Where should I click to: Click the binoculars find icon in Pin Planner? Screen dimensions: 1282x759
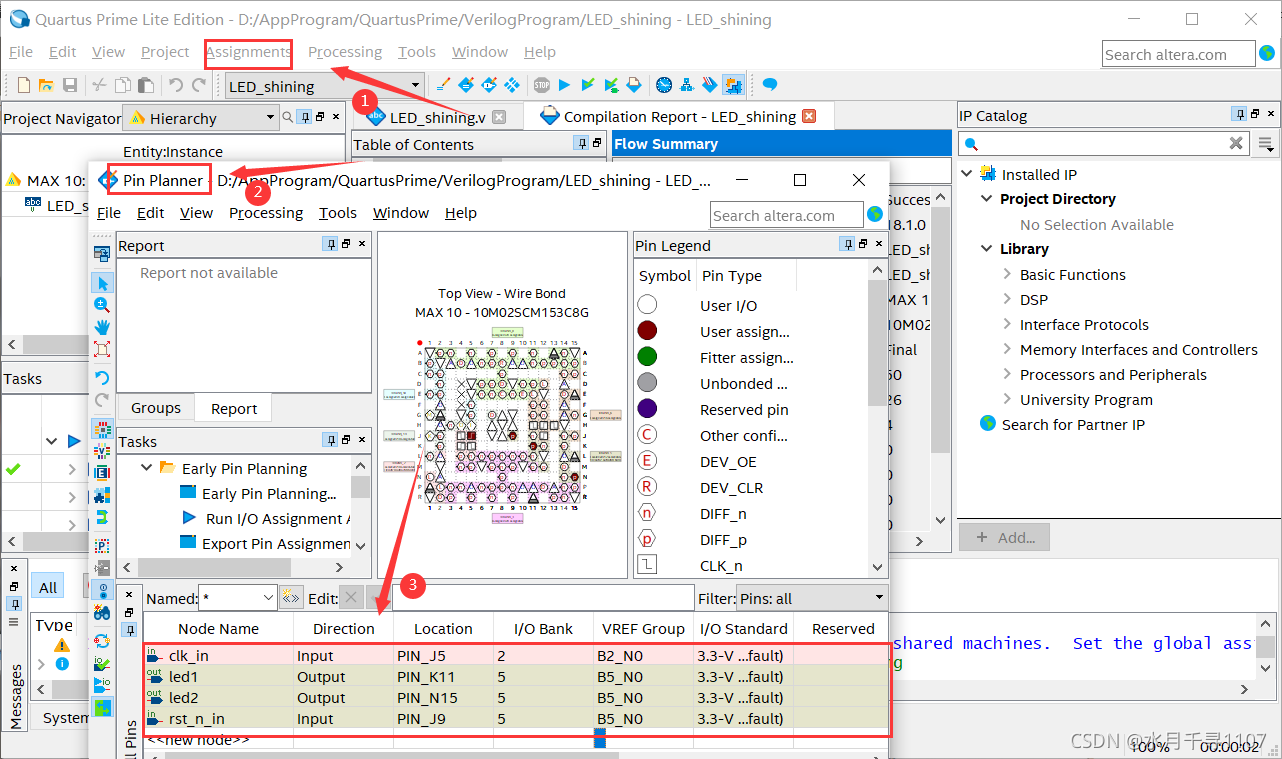102,612
